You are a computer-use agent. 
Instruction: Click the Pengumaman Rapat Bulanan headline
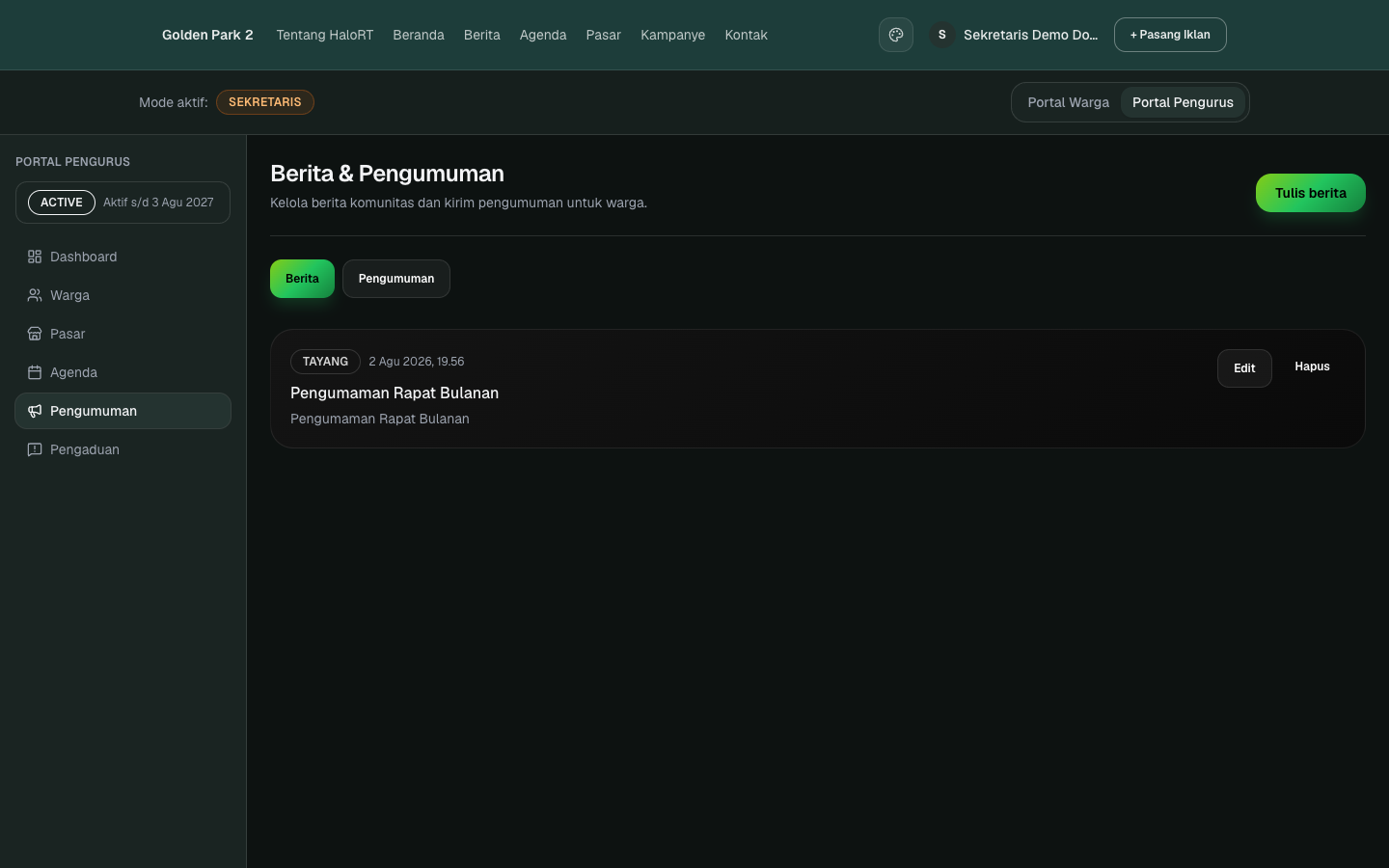click(x=395, y=393)
